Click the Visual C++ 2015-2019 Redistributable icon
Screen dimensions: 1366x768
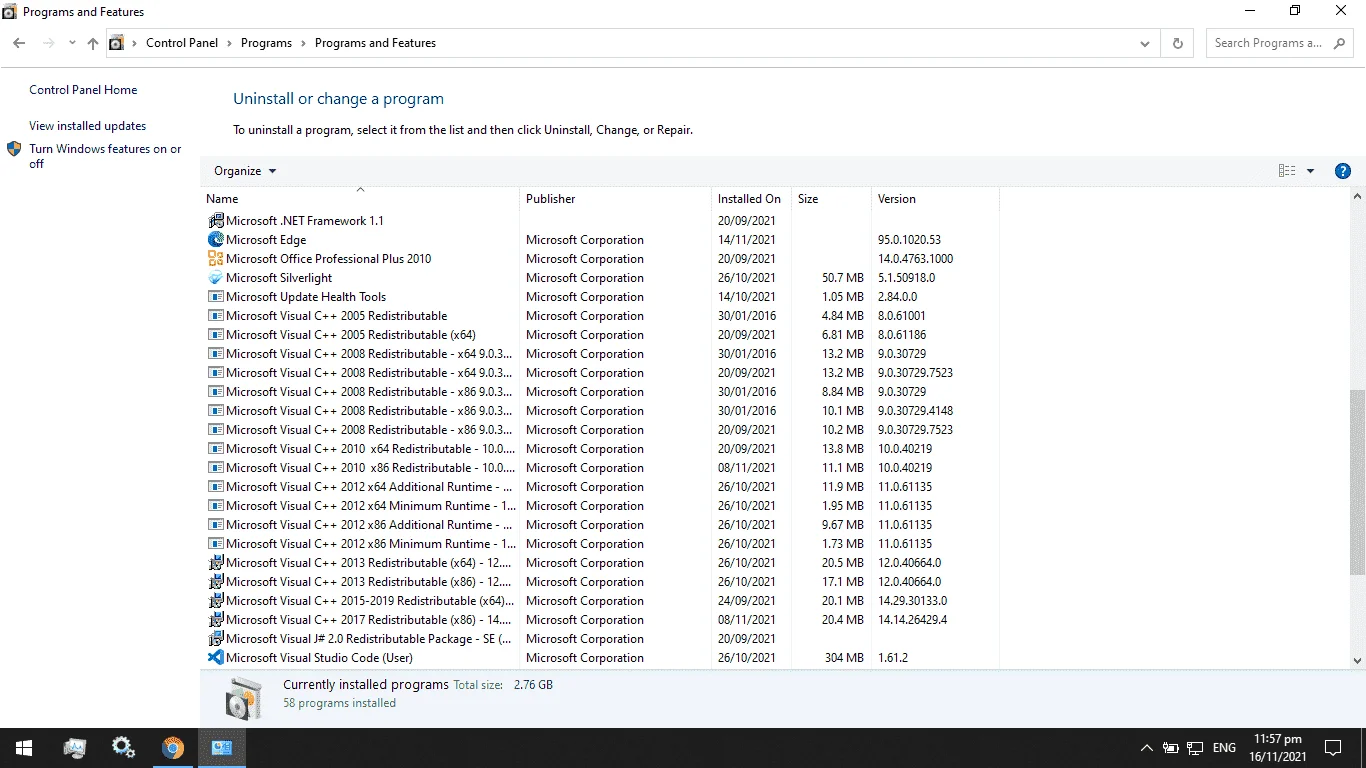(215, 601)
